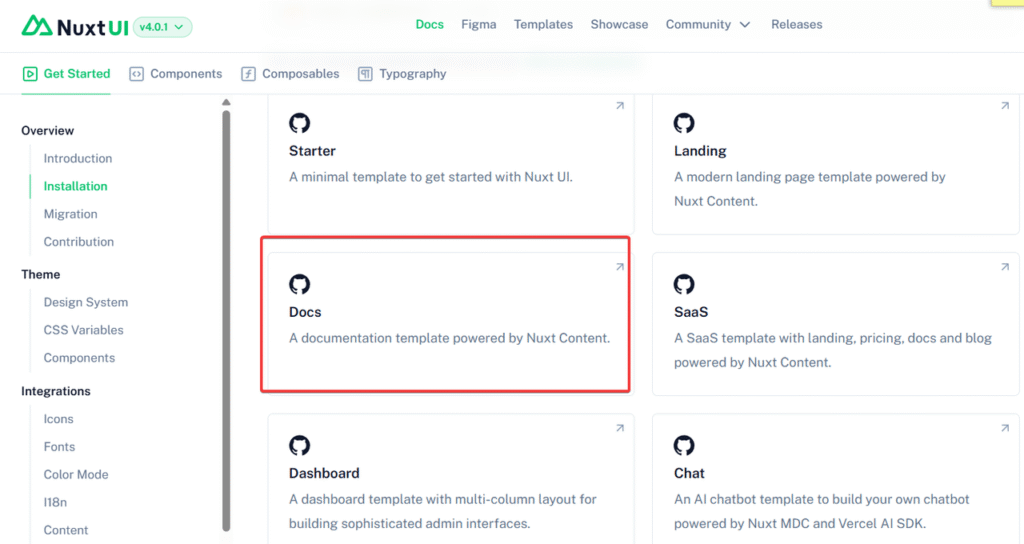The width and height of the screenshot is (1024, 544).
Task: Go to Templates in top navigation
Action: (543, 24)
